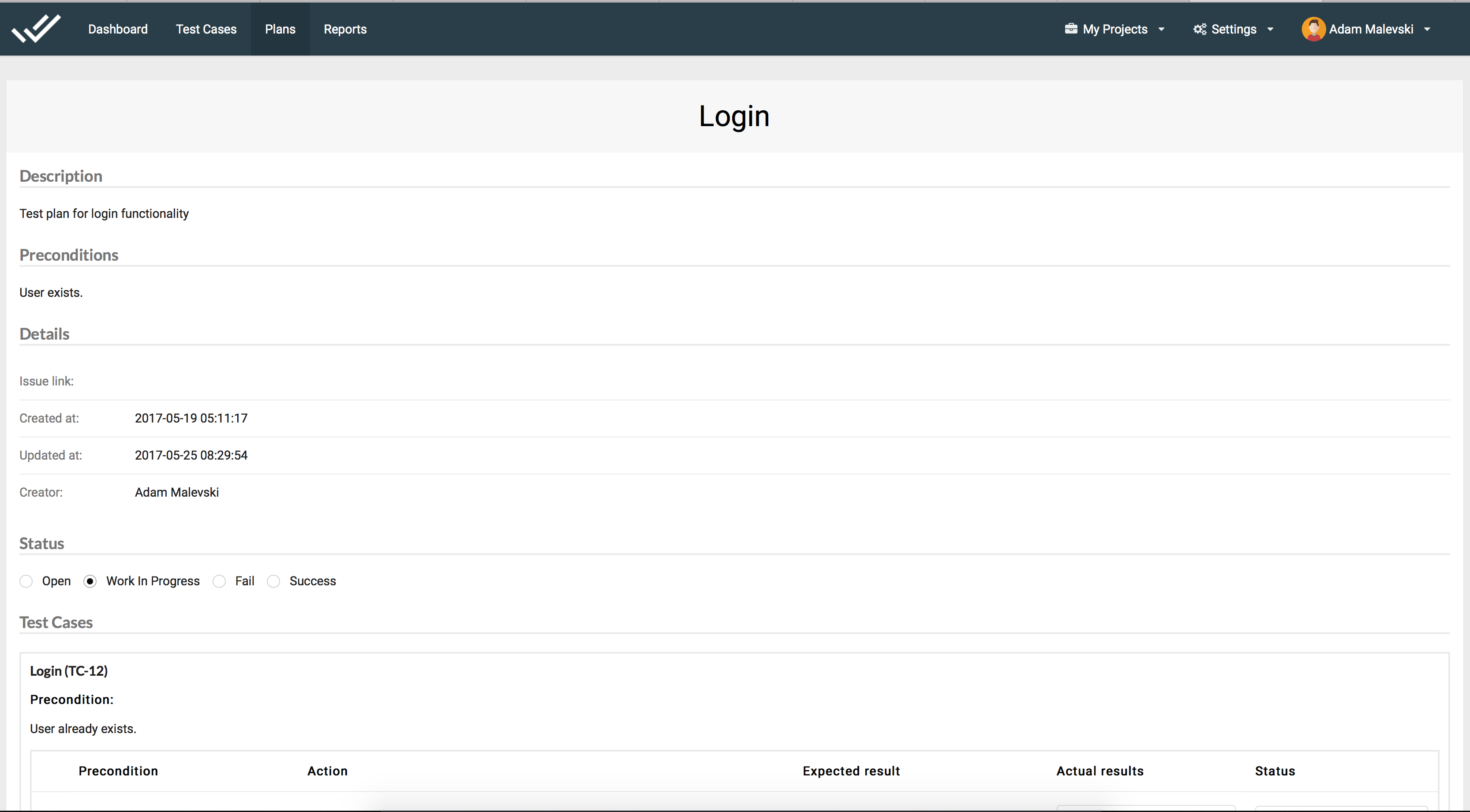Click the Login plan title heading
This screenshot has height=812, width=1470.
coord(734,116)
